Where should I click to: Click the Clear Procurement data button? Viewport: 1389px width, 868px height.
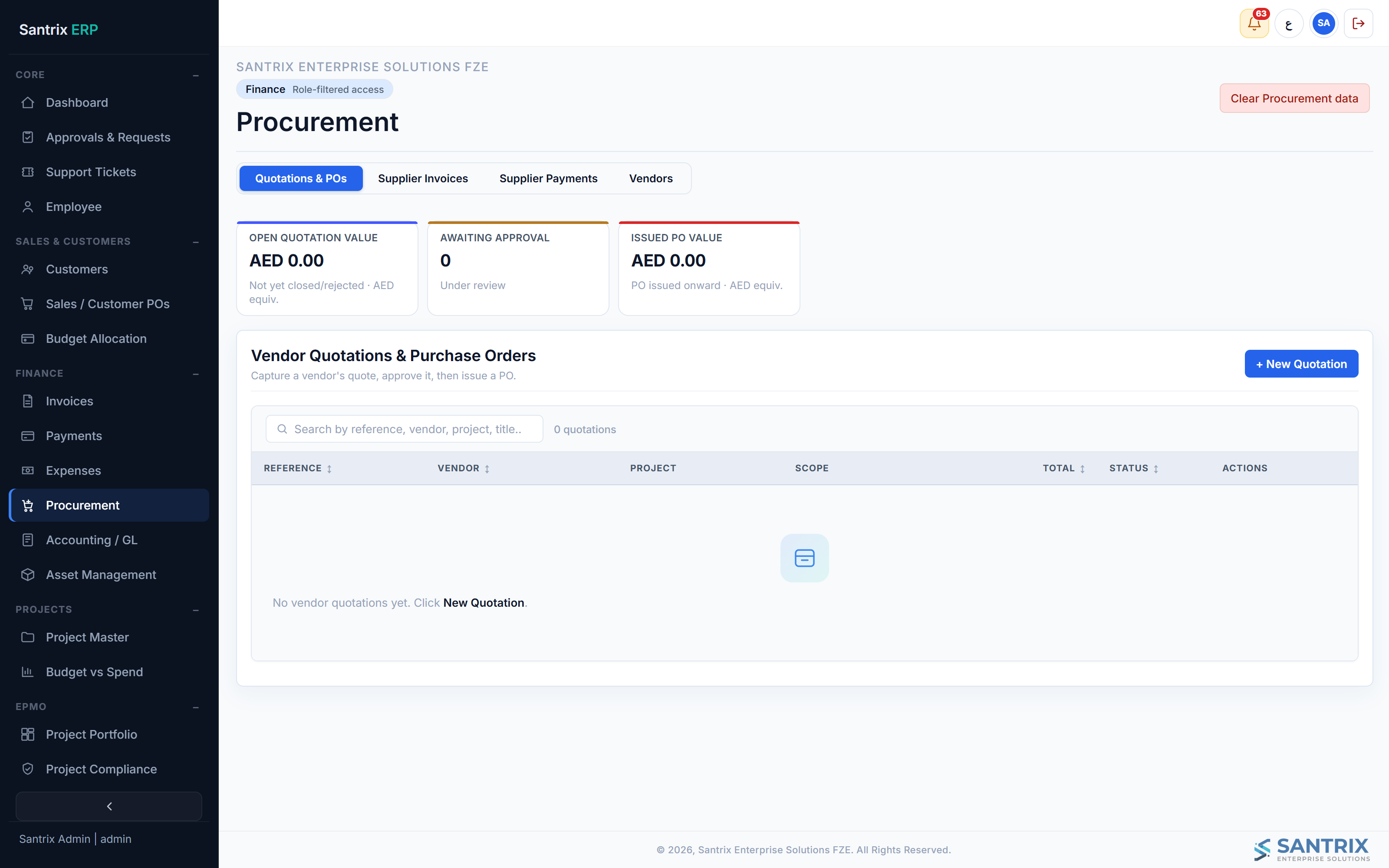click(1294, 98)
